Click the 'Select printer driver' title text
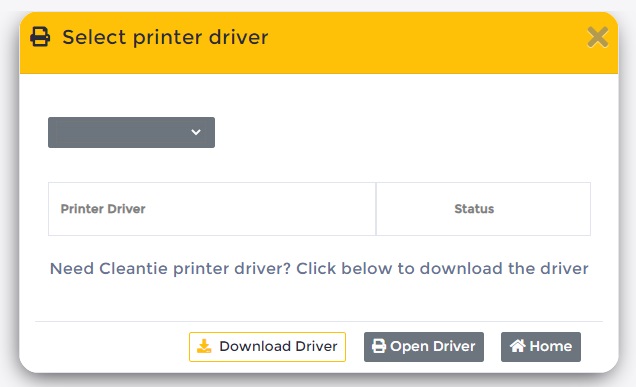 point(165,37)
